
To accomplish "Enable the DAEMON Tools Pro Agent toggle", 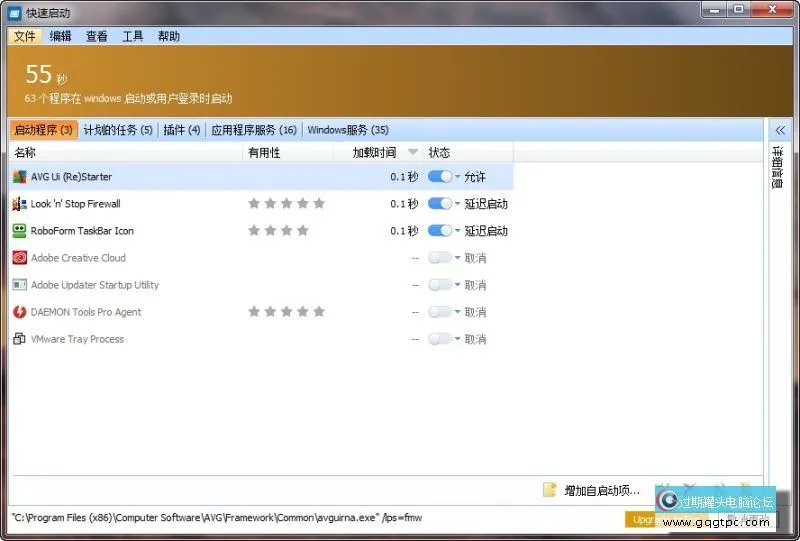I will coord(439,312).
